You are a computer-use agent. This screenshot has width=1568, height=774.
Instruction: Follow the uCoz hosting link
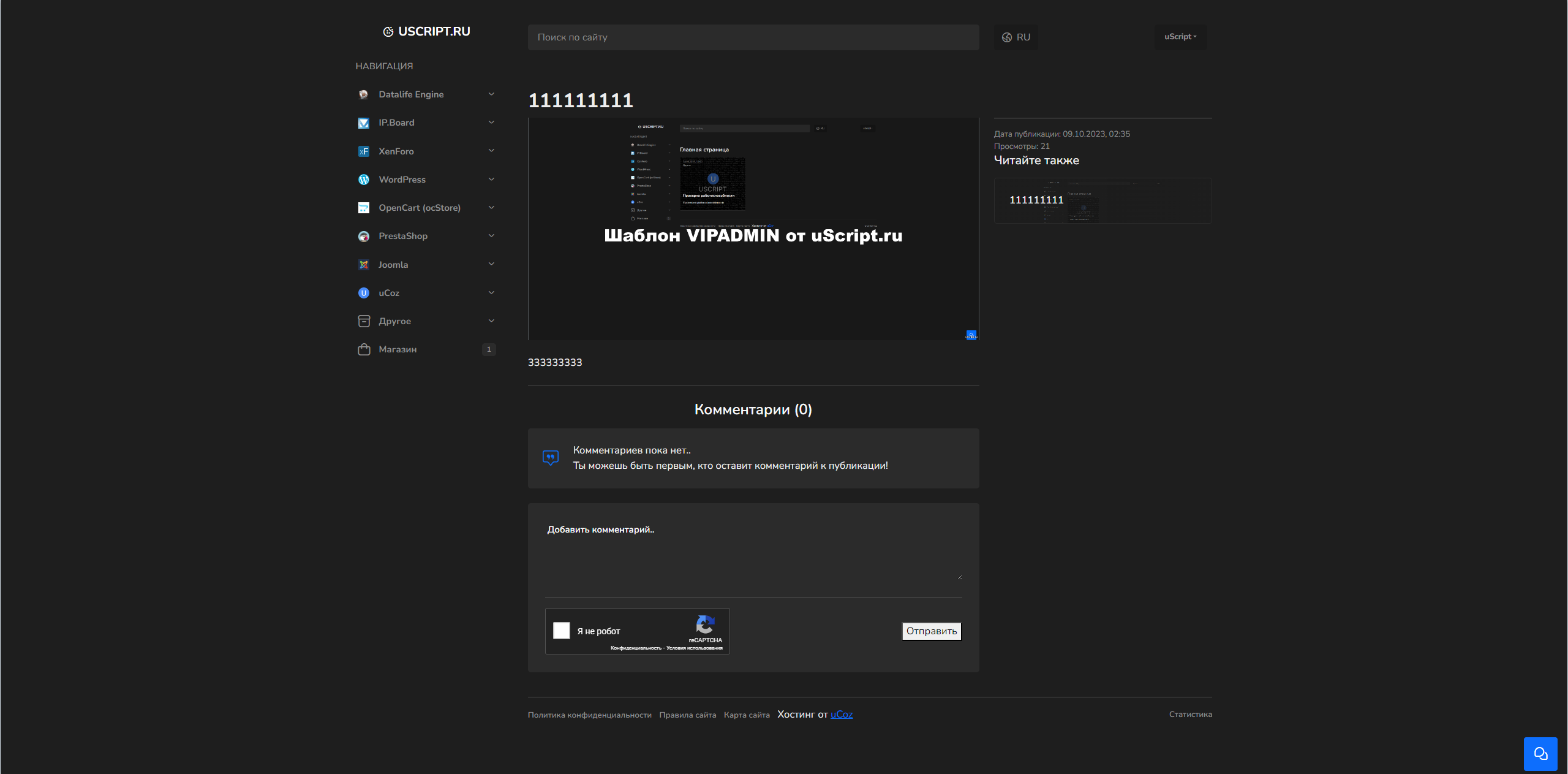842,715
